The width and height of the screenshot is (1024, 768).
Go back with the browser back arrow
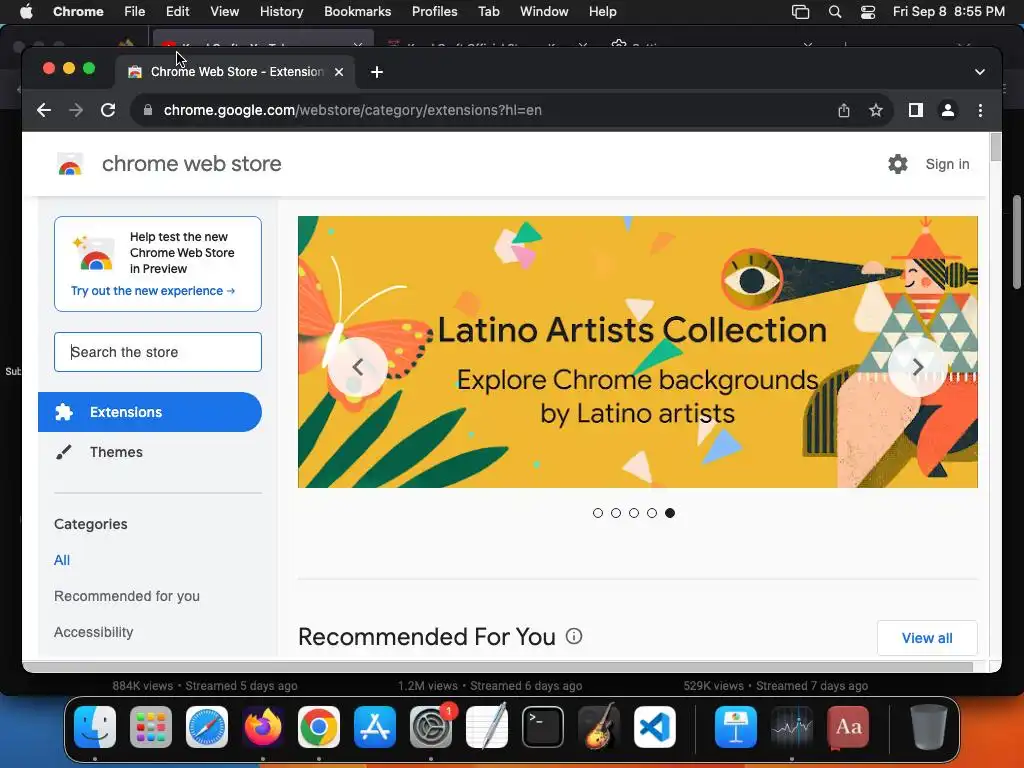(44, 110)
